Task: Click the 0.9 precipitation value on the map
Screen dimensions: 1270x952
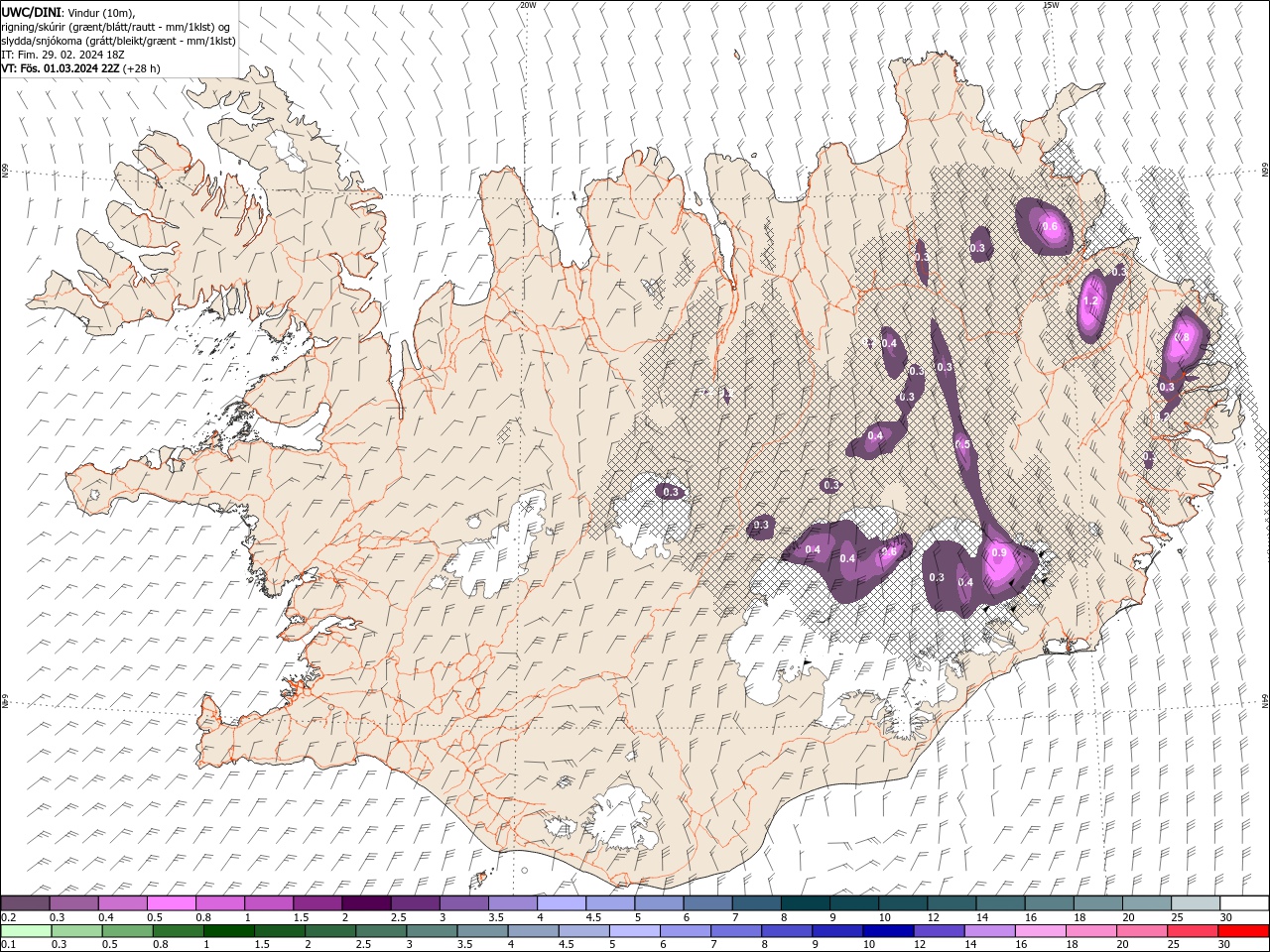Action: pyautogui.click(x=999, y=552)
